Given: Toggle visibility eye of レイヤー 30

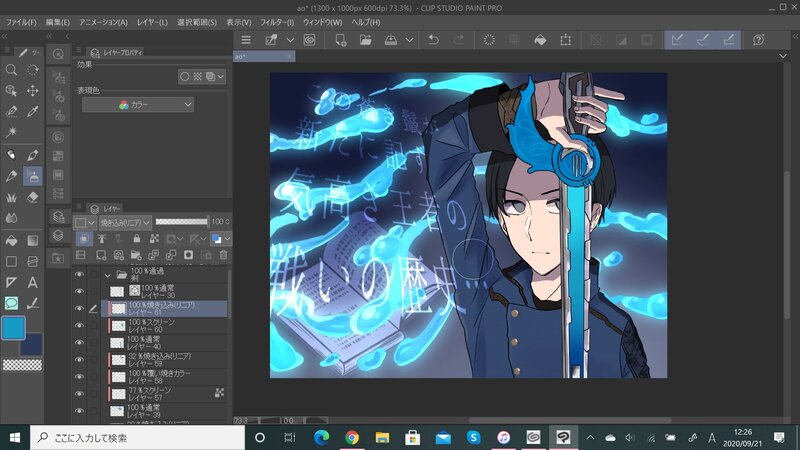Looking at the screenshot, I should click(79, 291).
